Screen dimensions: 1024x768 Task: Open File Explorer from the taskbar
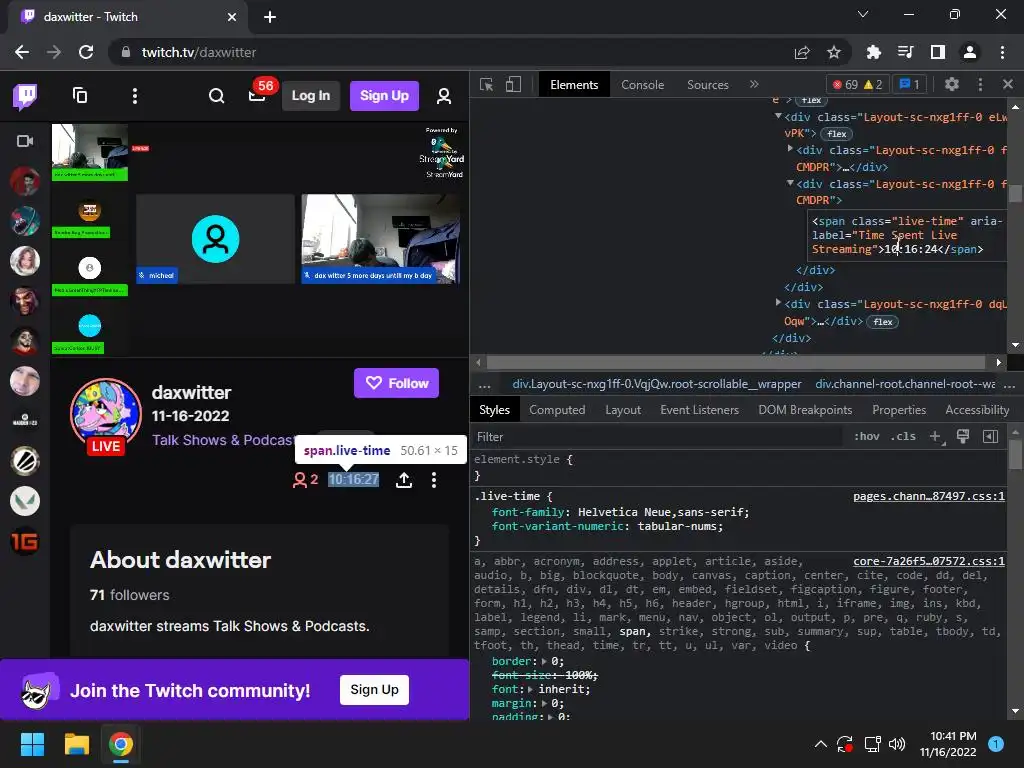[76, 744]
